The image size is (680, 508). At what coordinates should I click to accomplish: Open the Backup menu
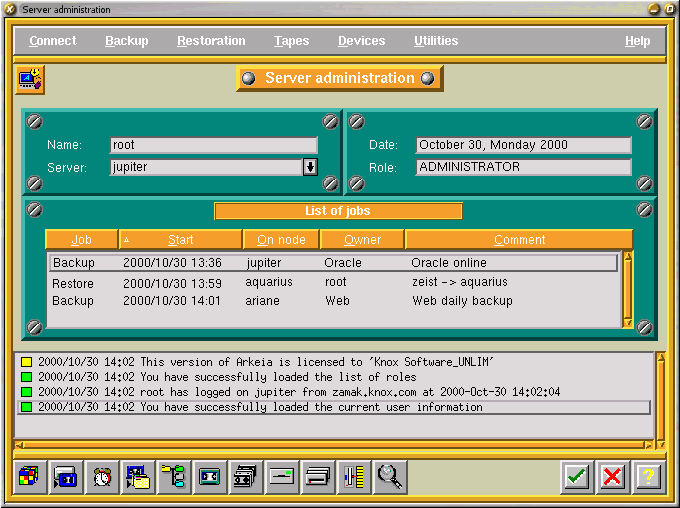[127, 41]
